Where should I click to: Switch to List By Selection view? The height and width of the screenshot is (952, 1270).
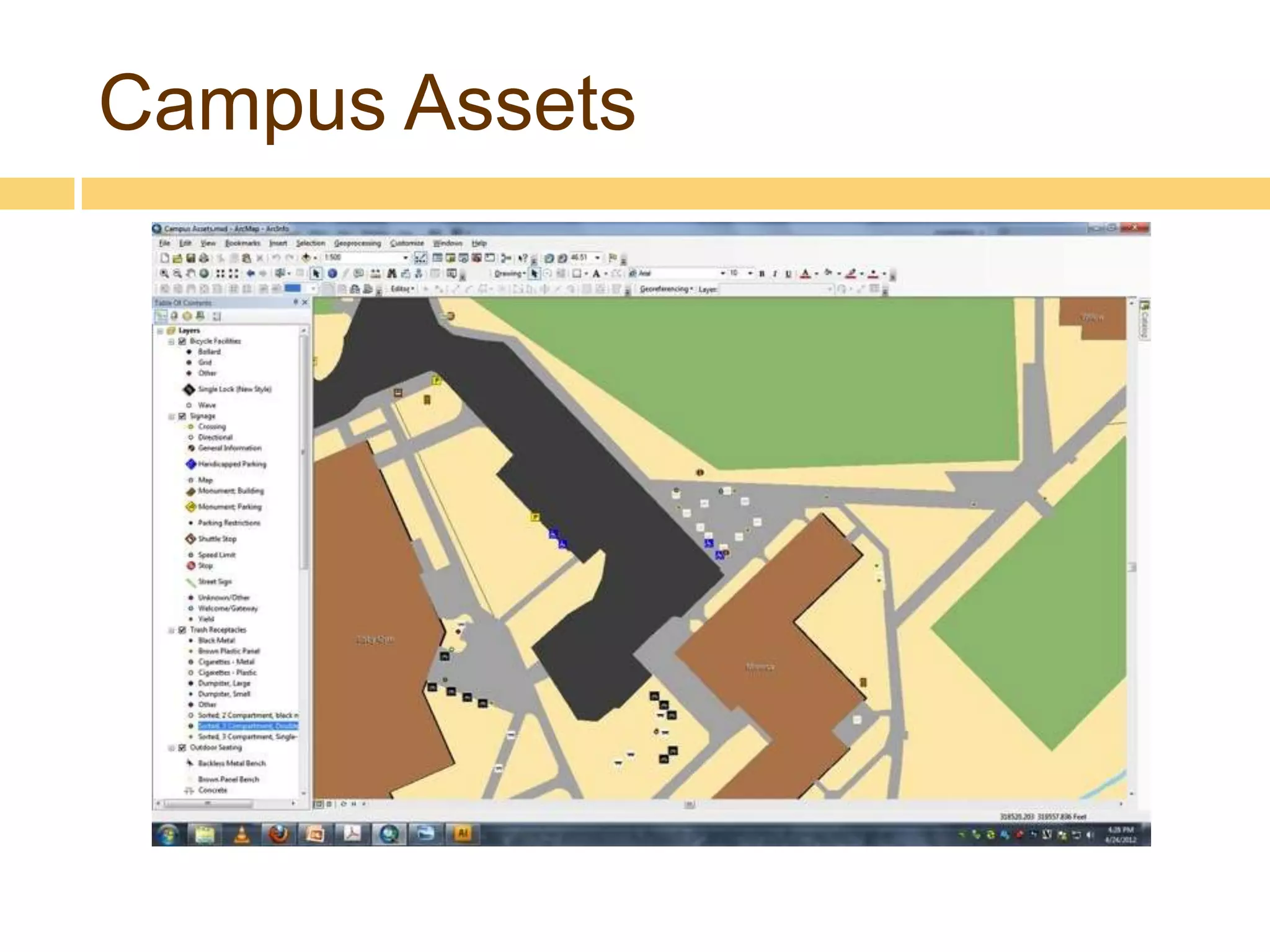(x=200, y=316)
